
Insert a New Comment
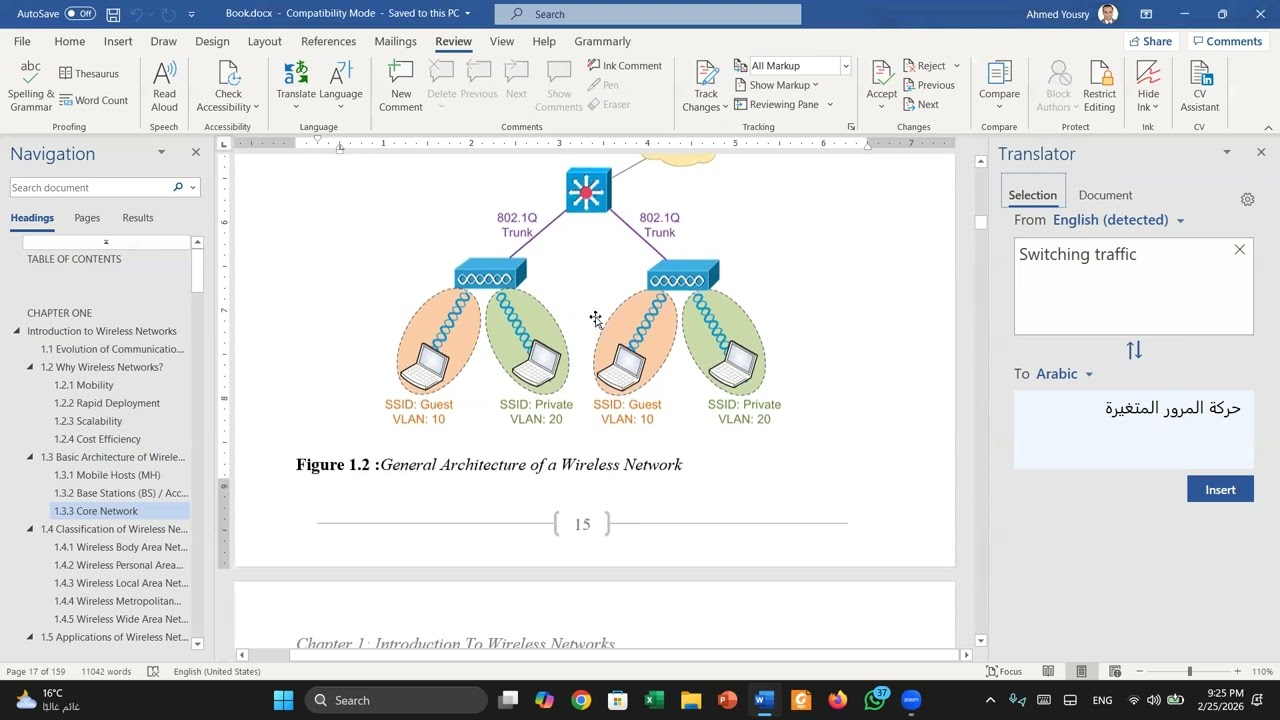tap(401, 86)
